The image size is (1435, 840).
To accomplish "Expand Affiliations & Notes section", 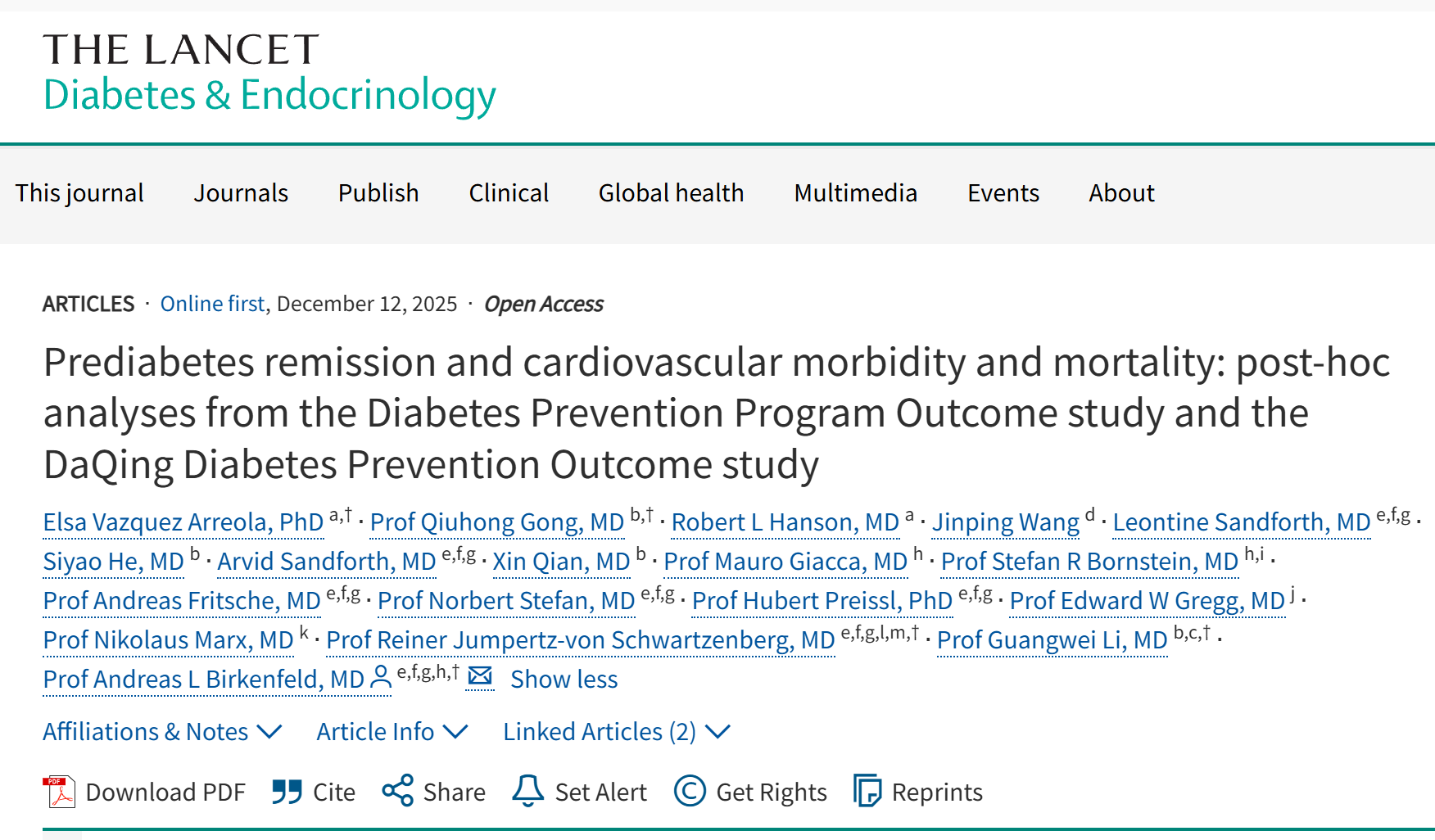I will click(x=162, y=731).
